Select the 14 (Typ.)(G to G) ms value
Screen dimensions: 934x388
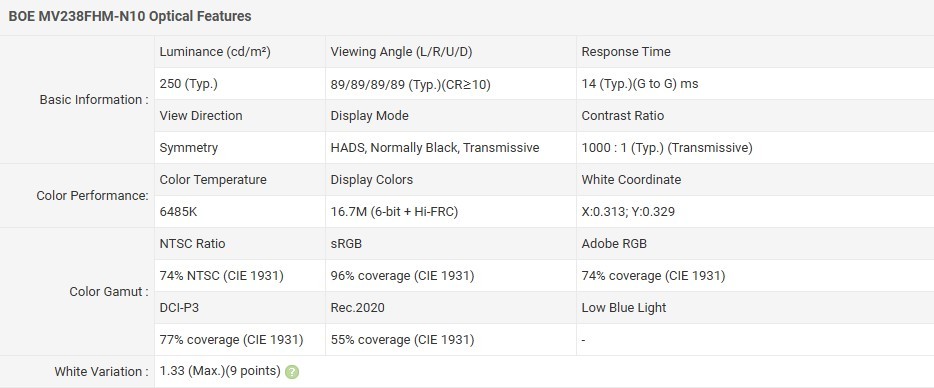point(640,84)
